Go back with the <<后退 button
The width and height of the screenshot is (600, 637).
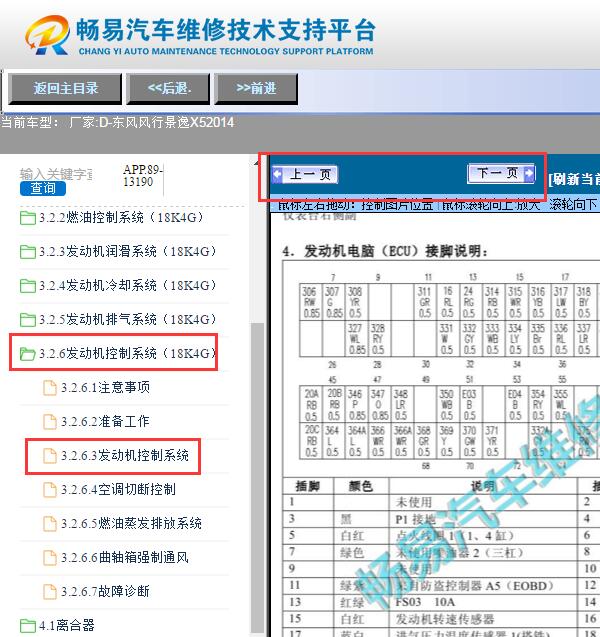(x=169, y=89)
